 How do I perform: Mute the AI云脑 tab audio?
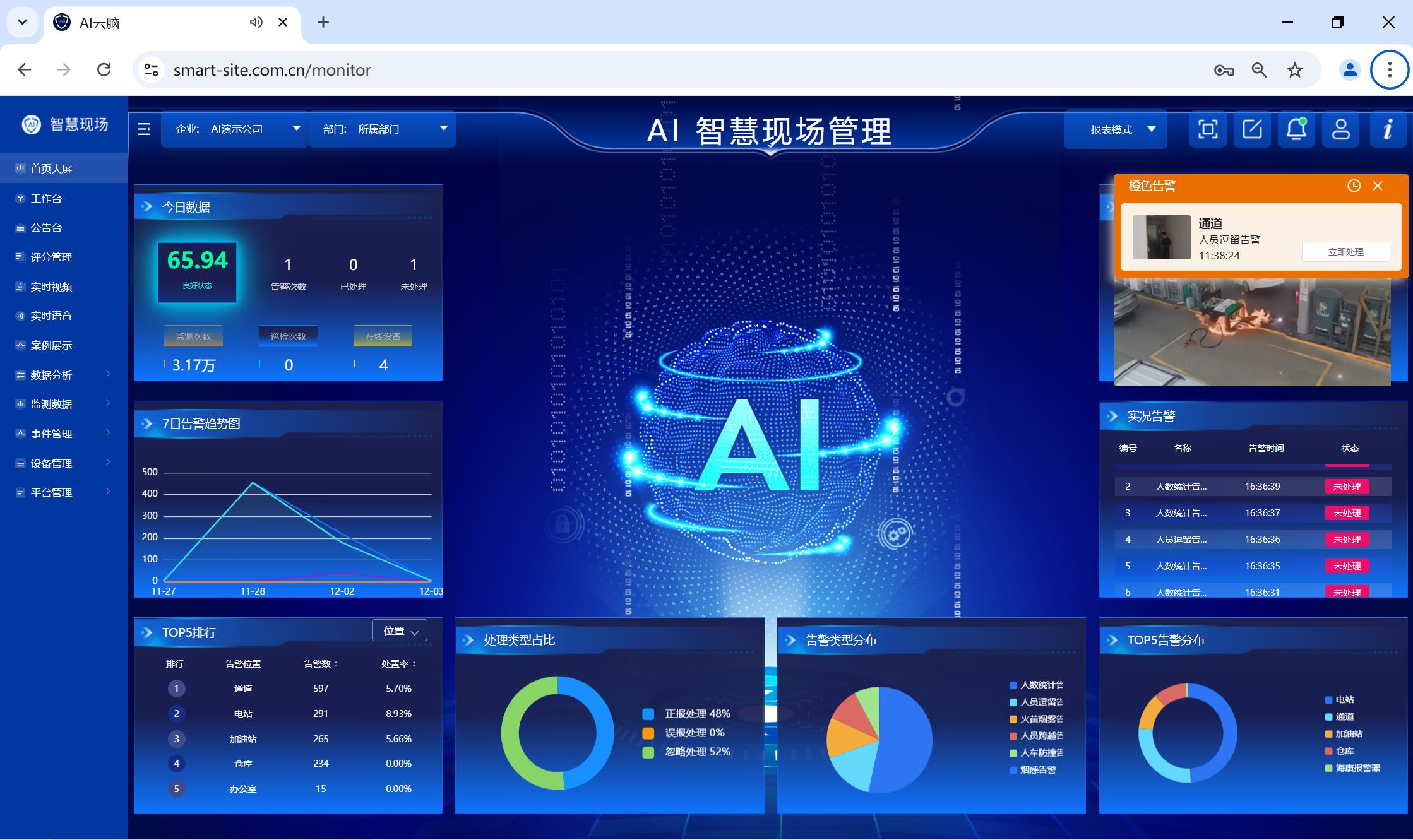point(256,22)
